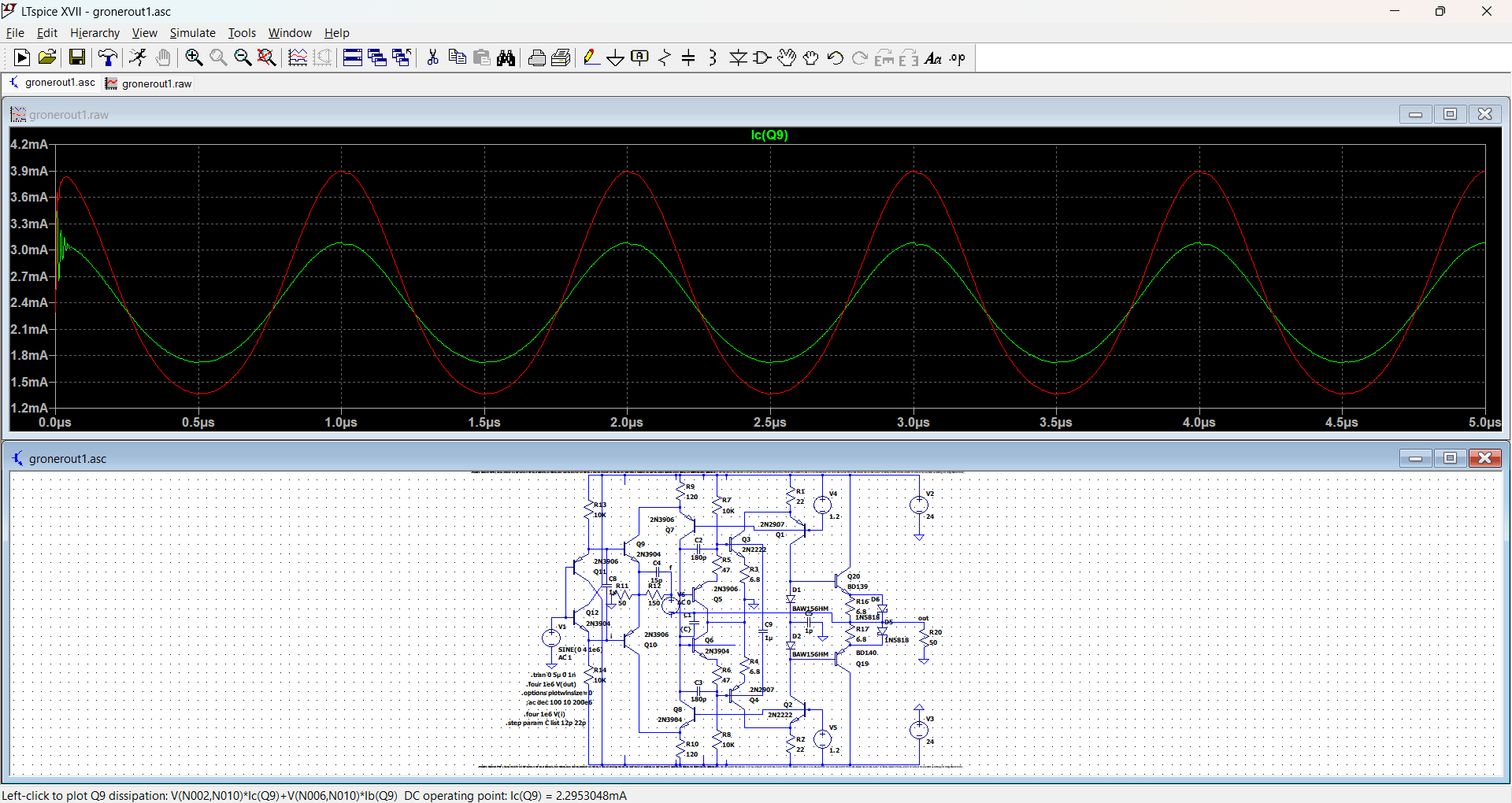This screenshot has width=1512, height=803.
Task: Minimize the gronerout1.asc schematic pane
Action: pos(1415,458)
